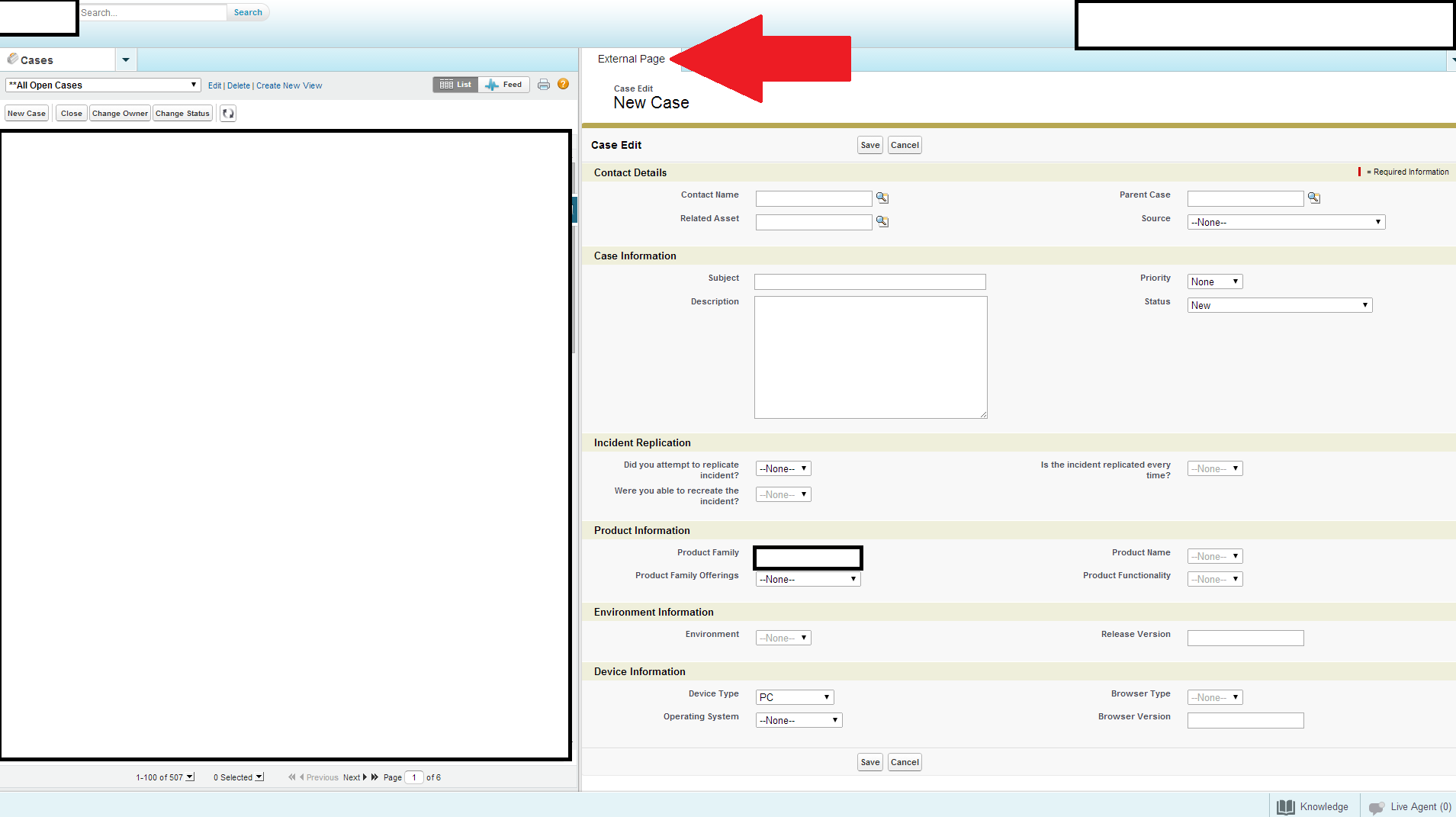
Task: Open the Browser Type dropdown
Action: [x=1215, y=697]
